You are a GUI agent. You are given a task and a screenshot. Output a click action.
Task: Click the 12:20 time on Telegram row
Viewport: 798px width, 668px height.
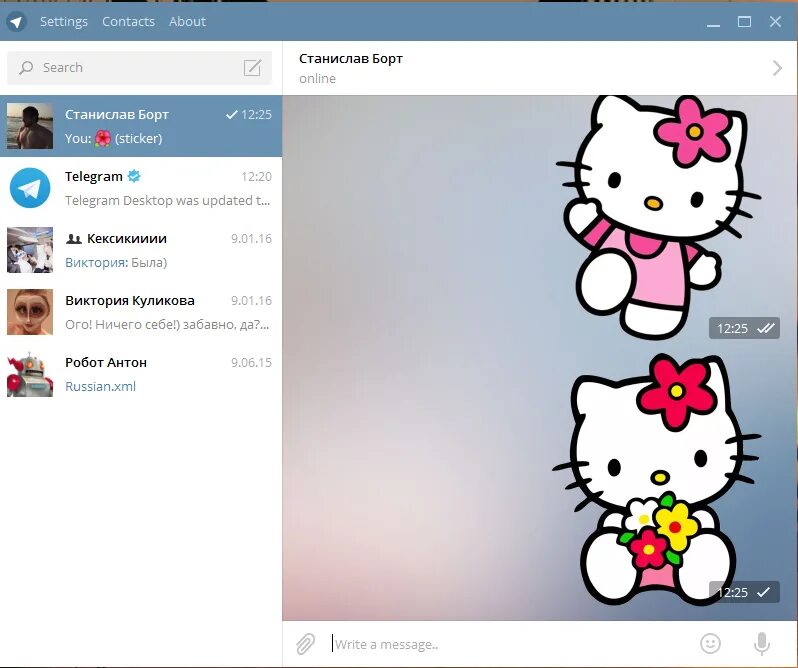point(256,177)
